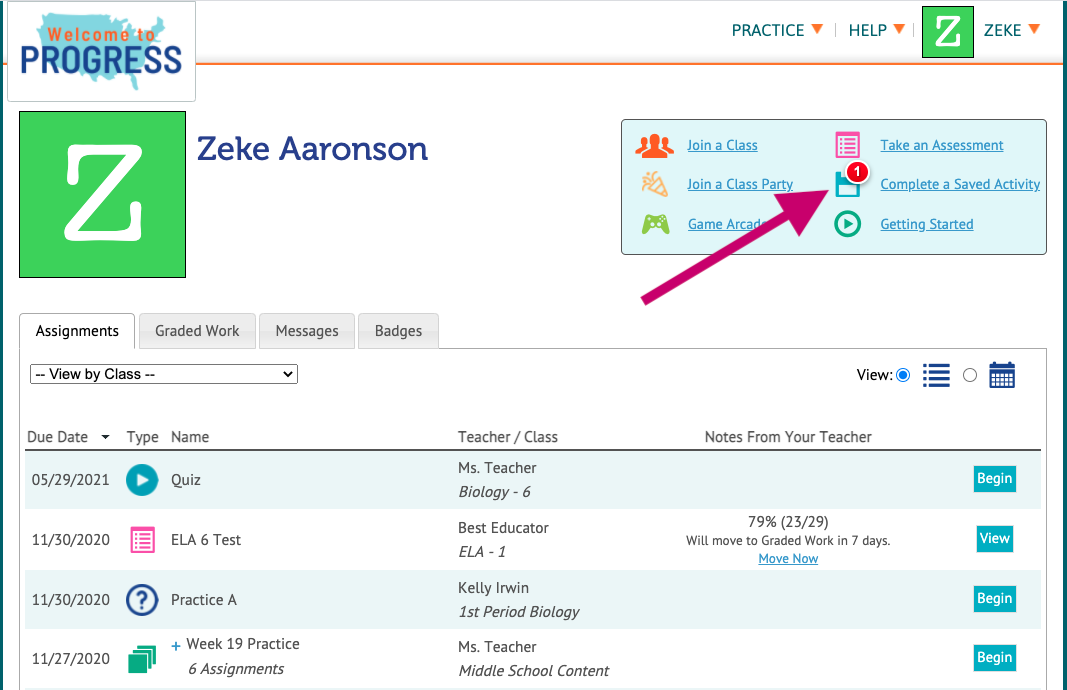Click the 1st Period Biology class text

519,612
